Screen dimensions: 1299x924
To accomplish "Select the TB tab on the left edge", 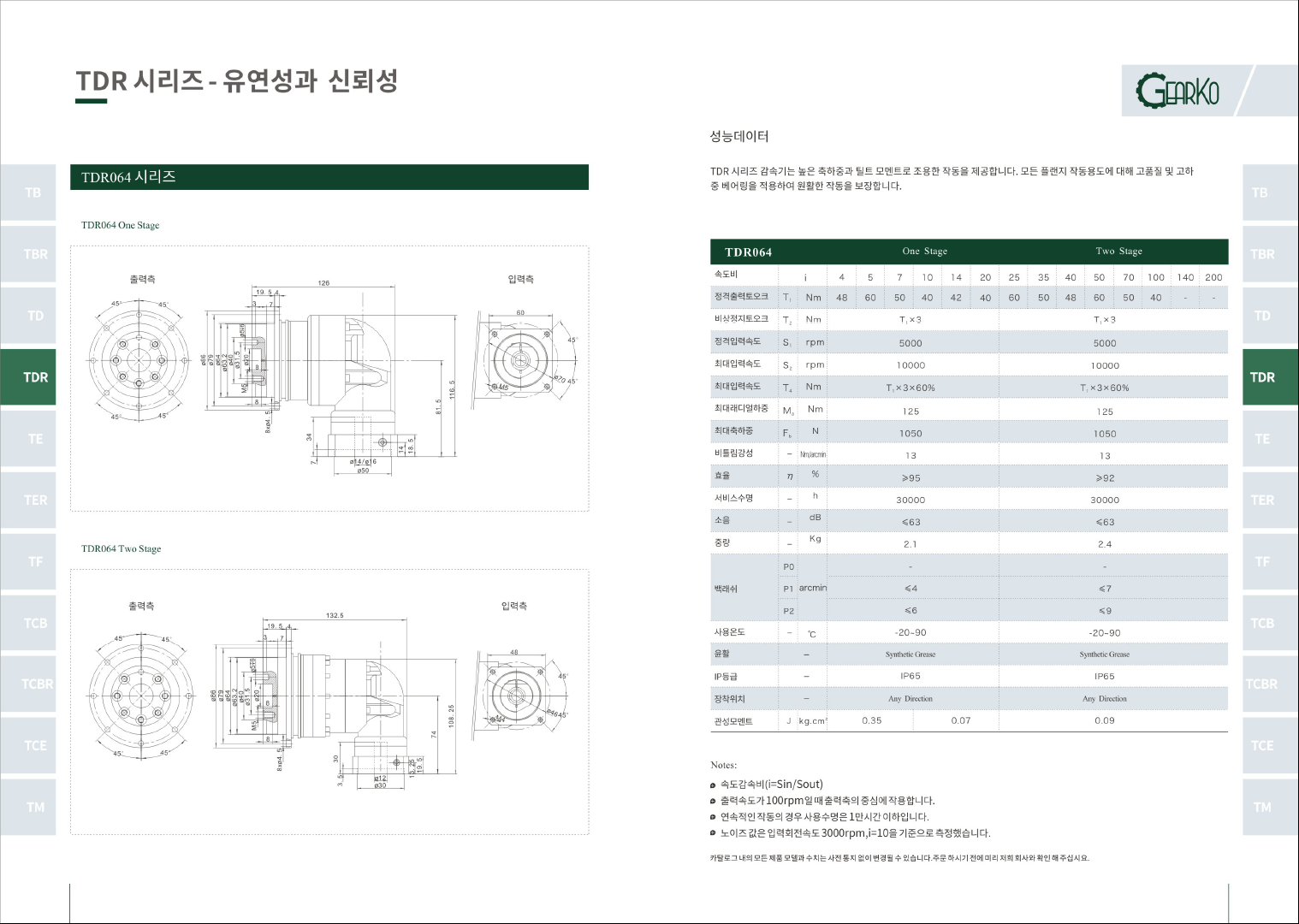I will tap(27, 192).
